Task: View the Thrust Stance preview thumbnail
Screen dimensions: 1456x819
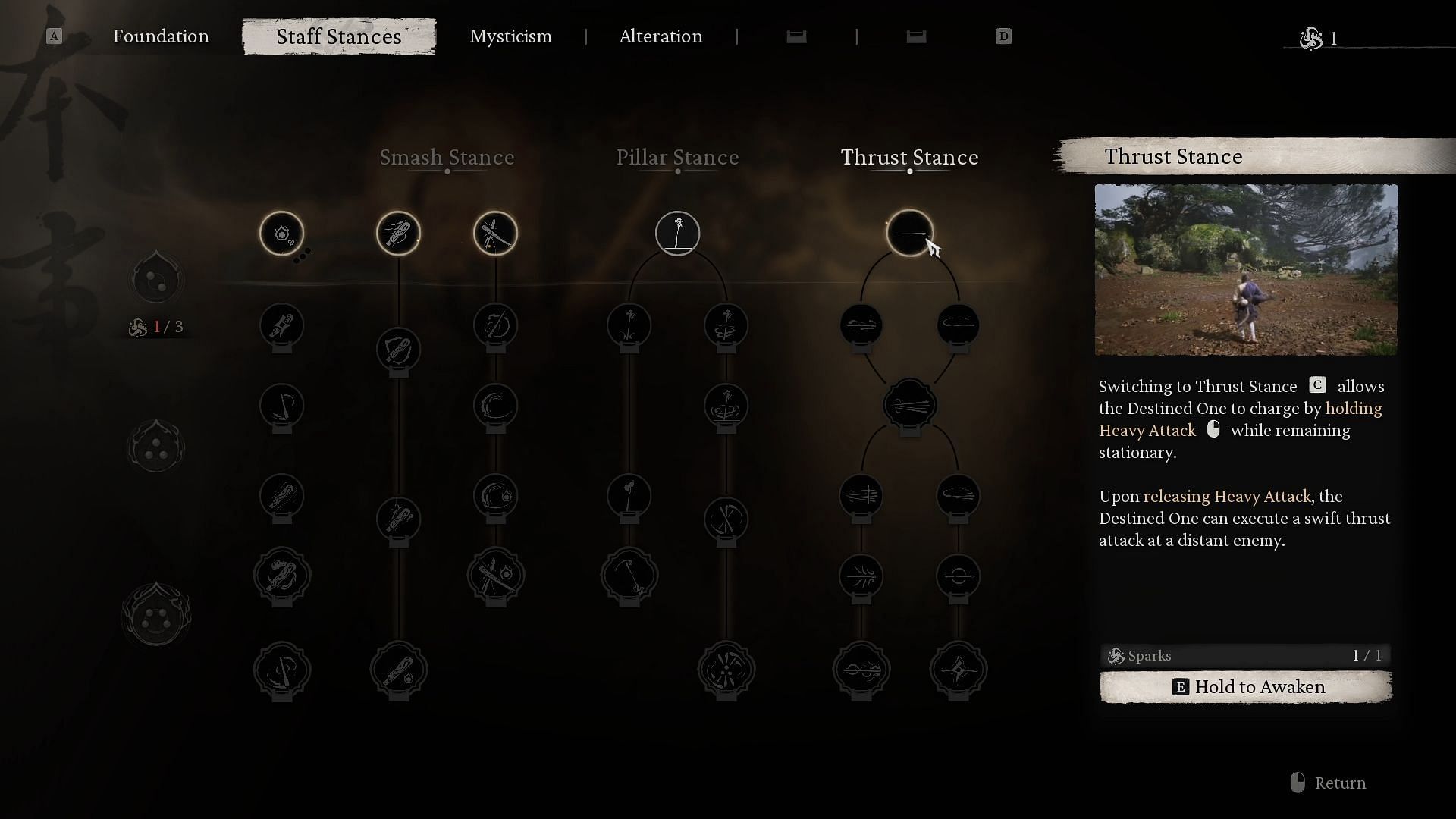Action: pos(1245,270)
